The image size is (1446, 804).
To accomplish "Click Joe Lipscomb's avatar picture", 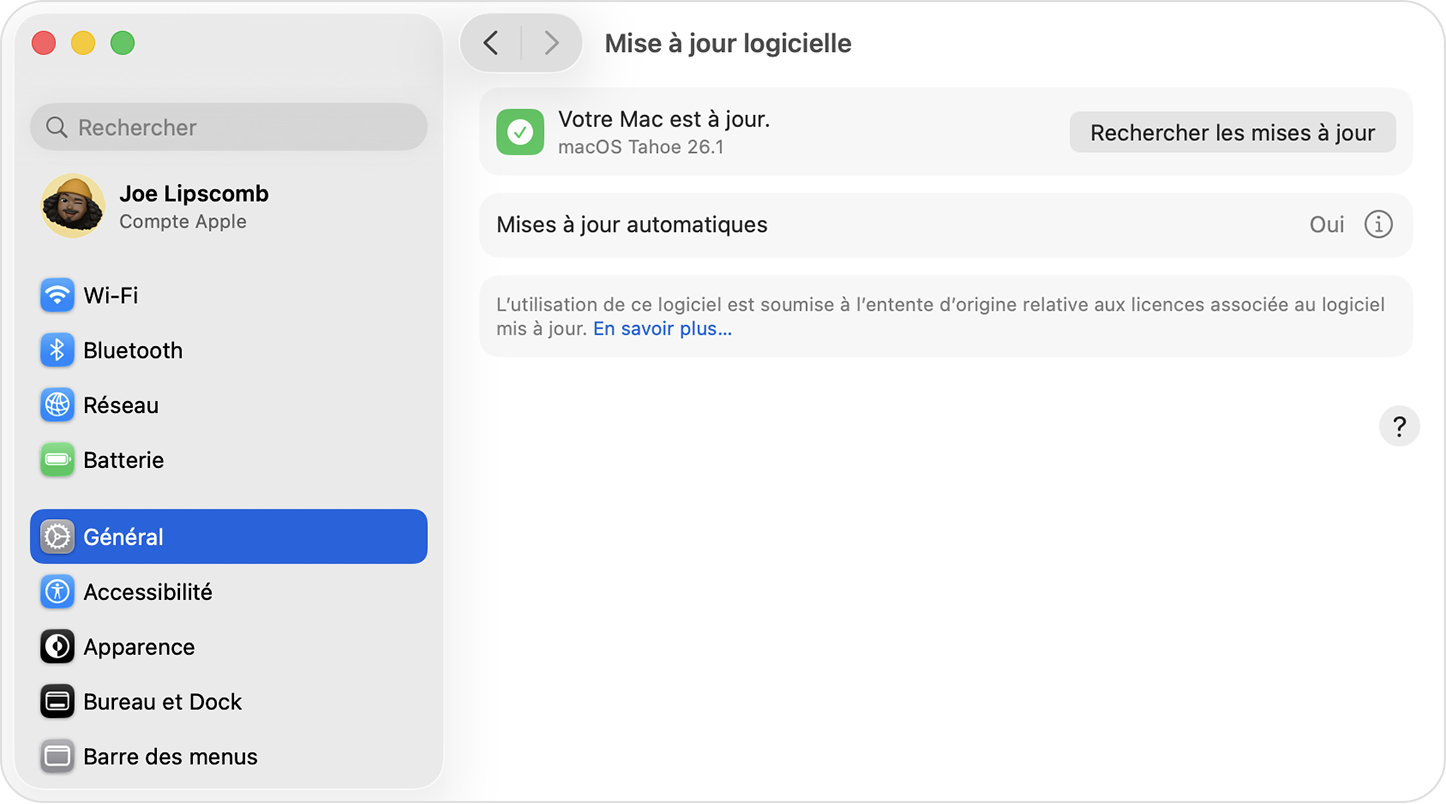I will click(x=73, y=206).
